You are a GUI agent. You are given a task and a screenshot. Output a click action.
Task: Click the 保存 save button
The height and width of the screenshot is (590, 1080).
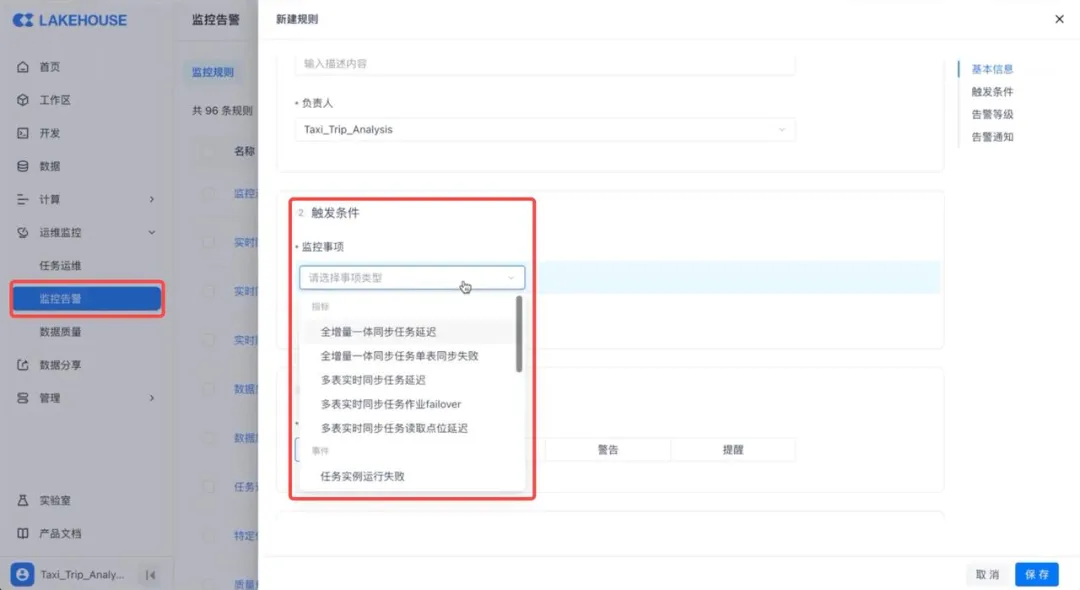(x=1036, y=574)
